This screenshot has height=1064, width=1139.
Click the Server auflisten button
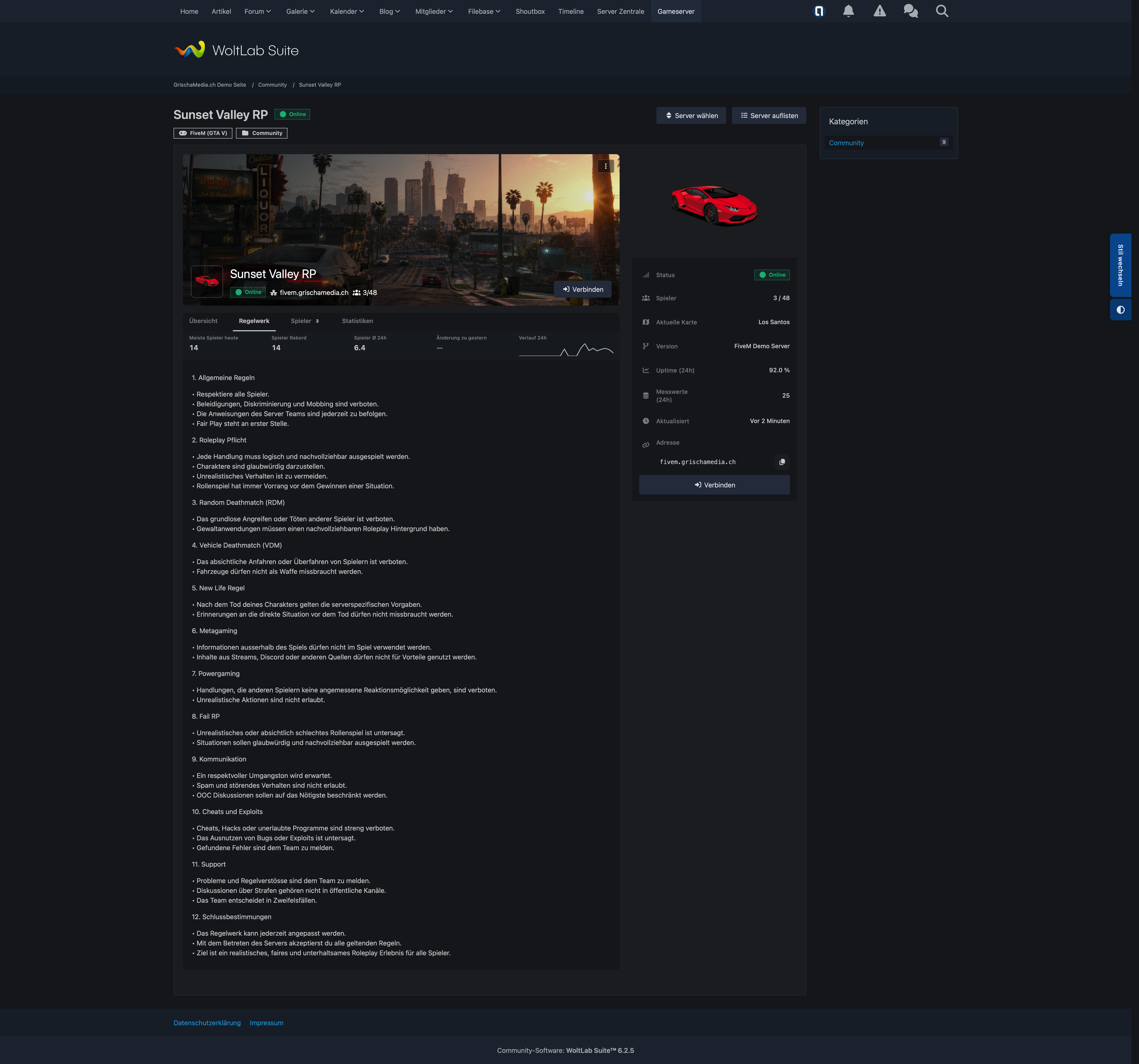tap(769, 116)
